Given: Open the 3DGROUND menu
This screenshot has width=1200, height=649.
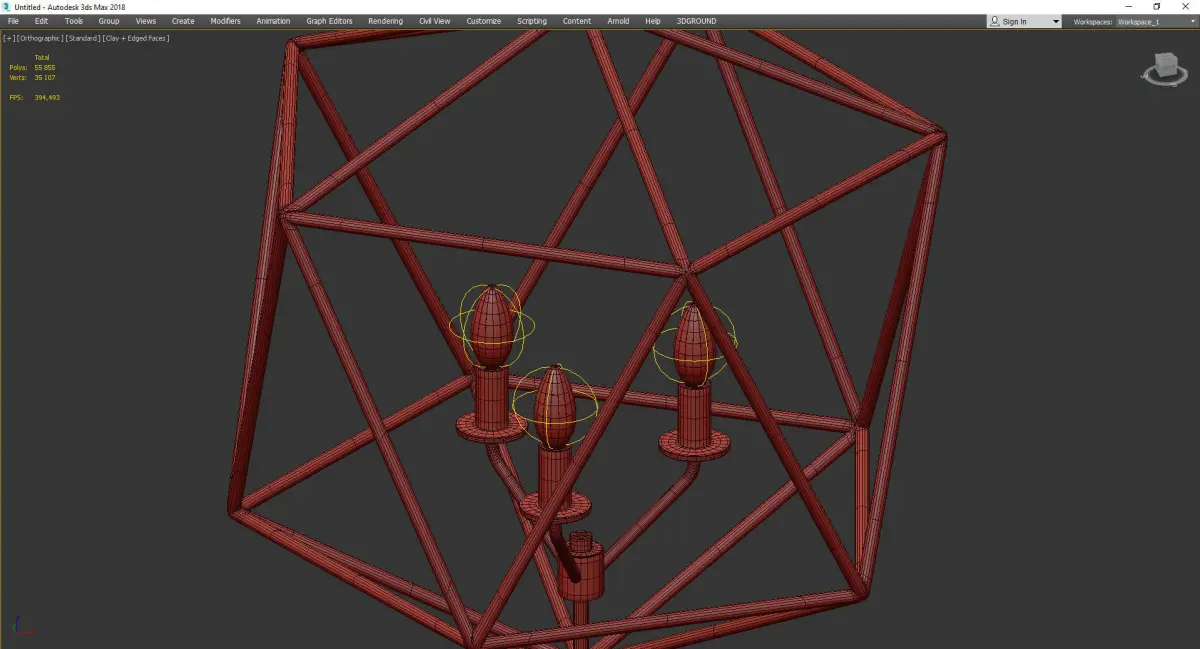Looking at the screenshot, I should pos(696,21).
